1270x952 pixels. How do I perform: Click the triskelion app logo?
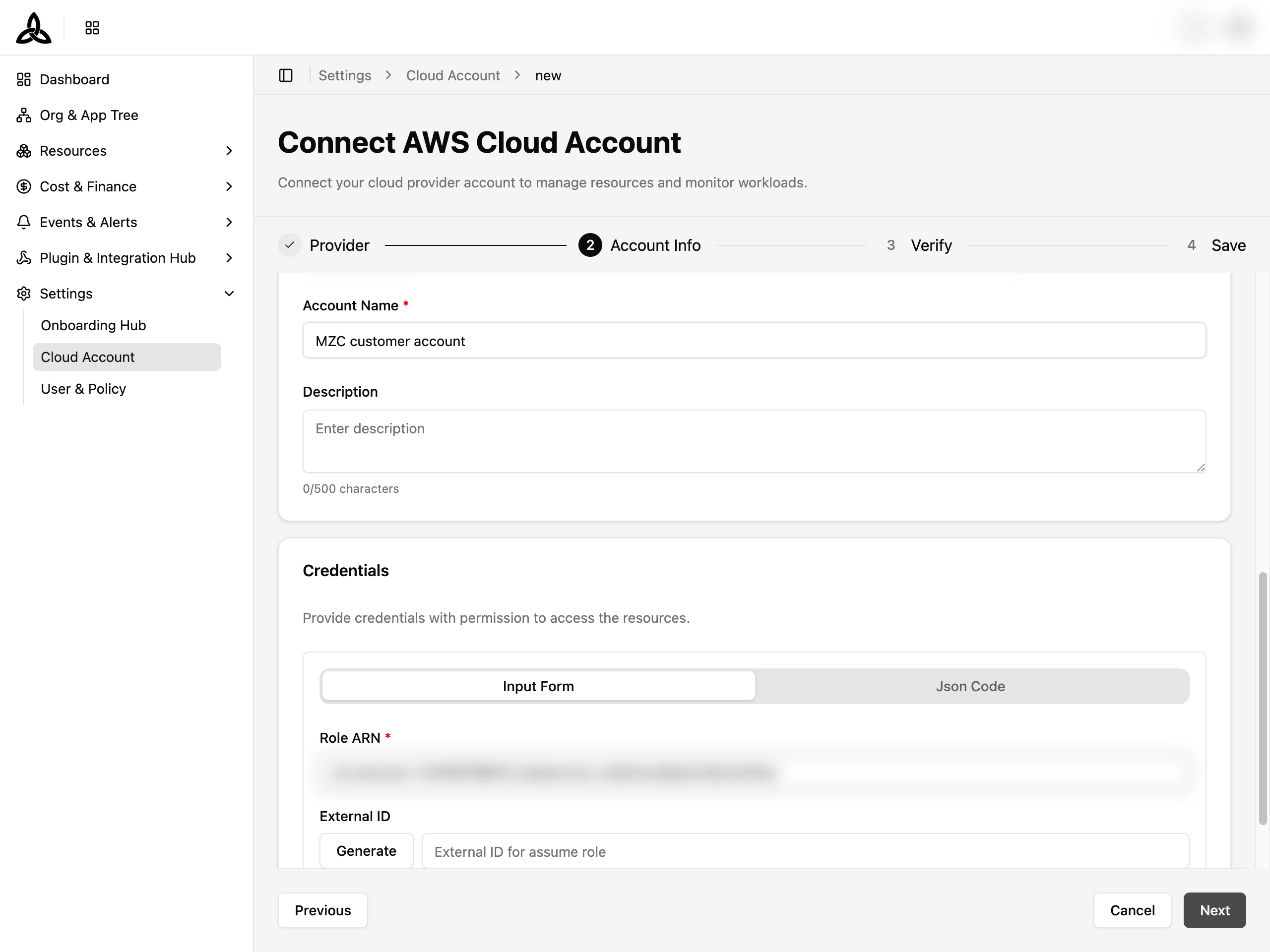(34, 28)
